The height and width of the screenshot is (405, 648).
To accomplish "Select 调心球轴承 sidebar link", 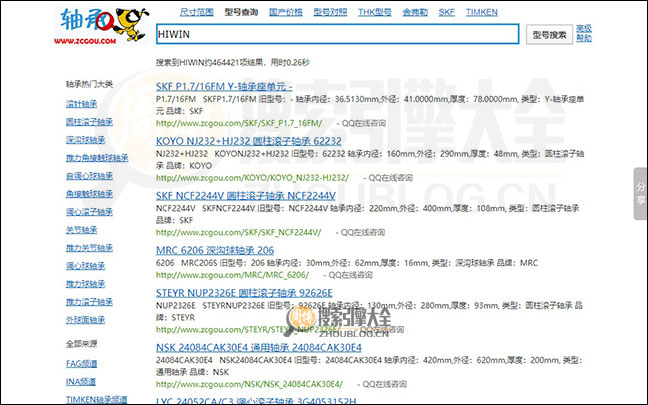I will pyautogui.click(x=86, y=266).
